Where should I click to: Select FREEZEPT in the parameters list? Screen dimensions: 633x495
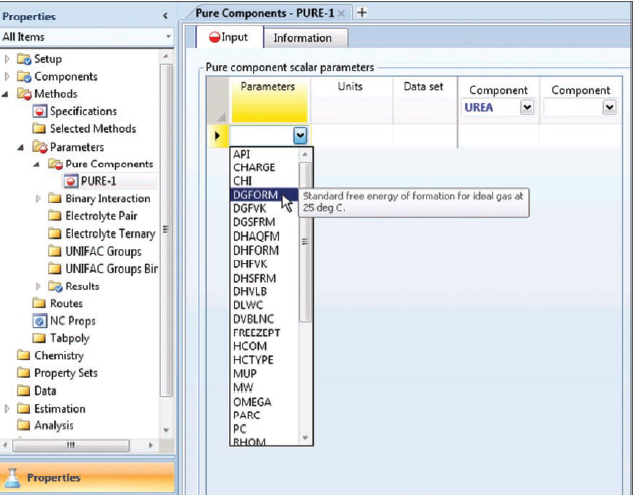click(256, 332)
